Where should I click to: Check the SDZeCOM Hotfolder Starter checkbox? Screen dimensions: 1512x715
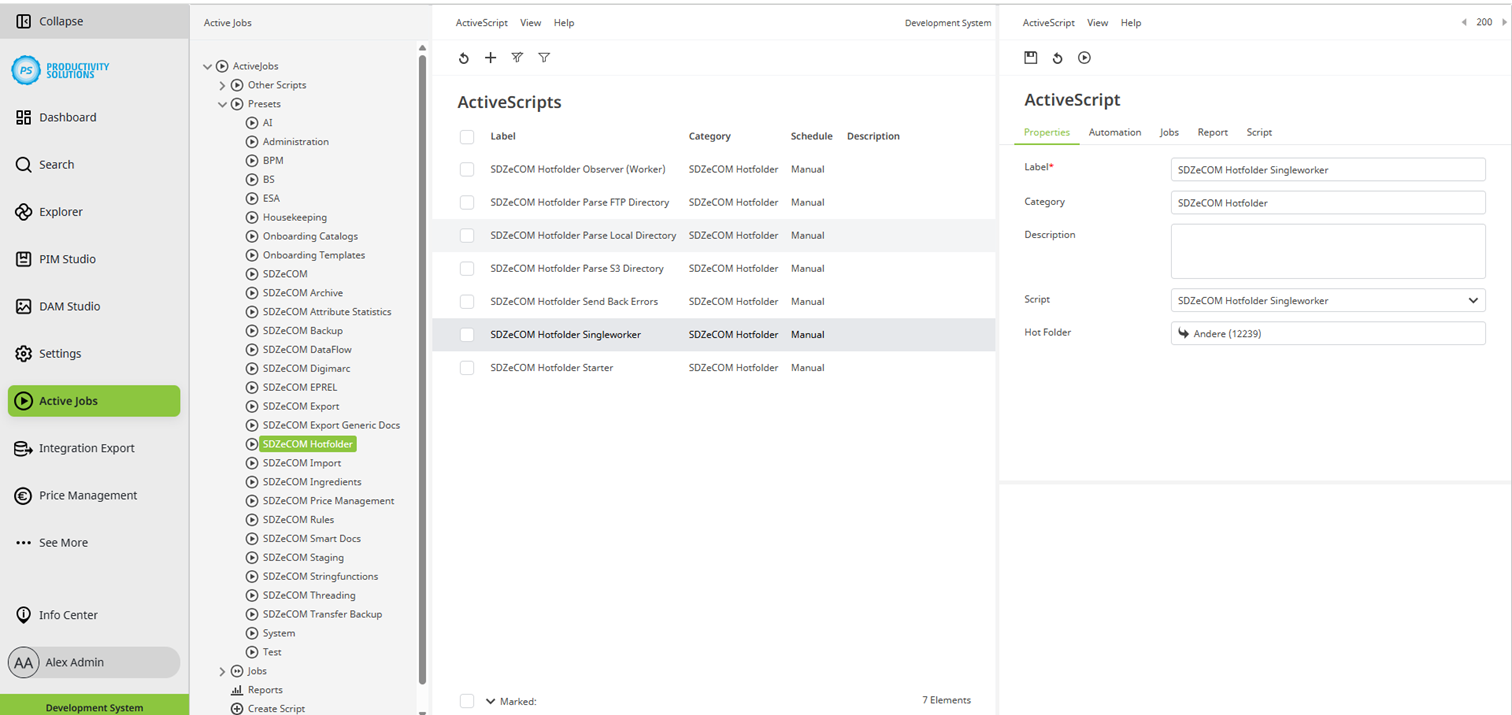pos(466,367)
